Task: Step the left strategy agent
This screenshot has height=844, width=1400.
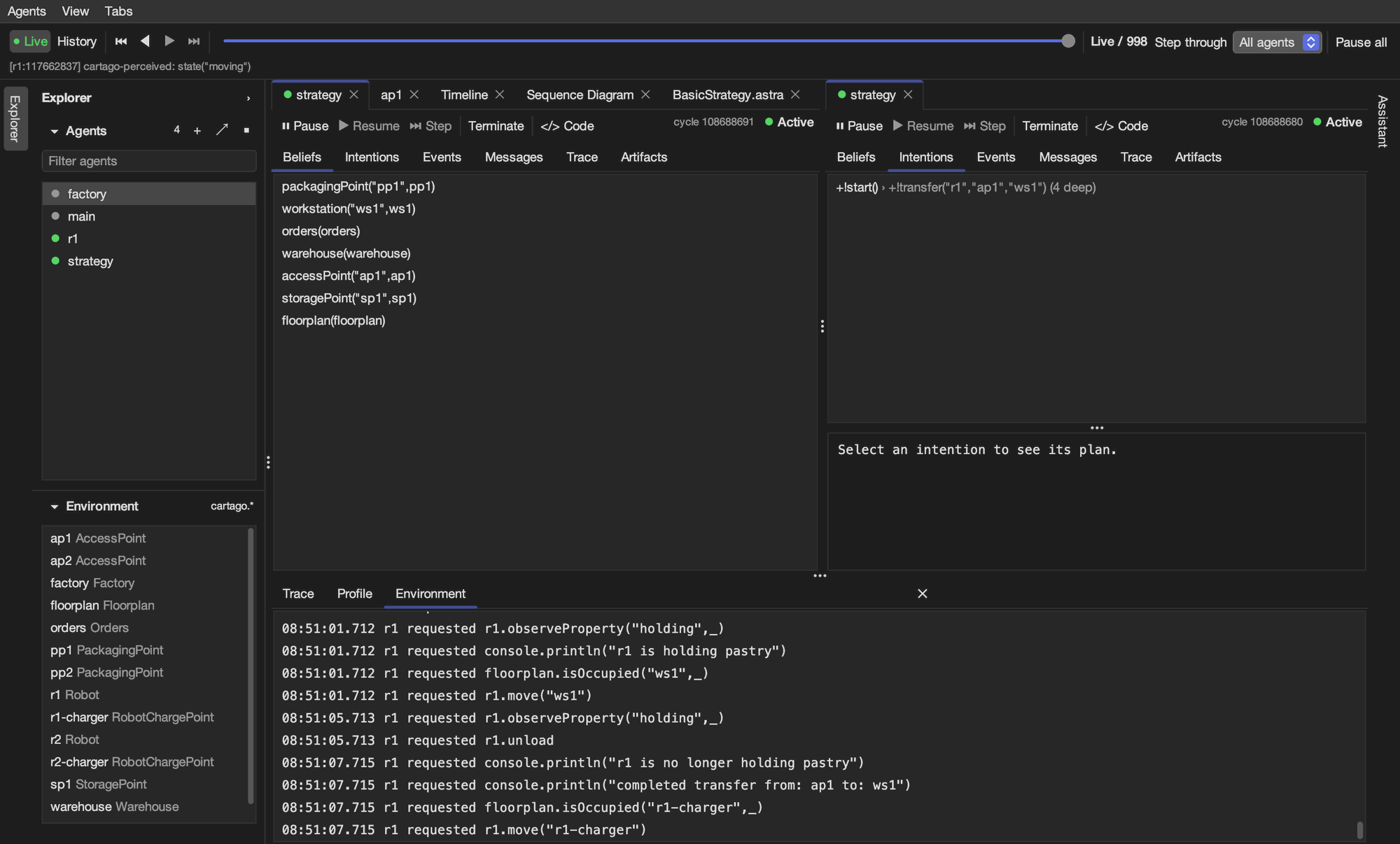Action: click(x=430, y=126)
